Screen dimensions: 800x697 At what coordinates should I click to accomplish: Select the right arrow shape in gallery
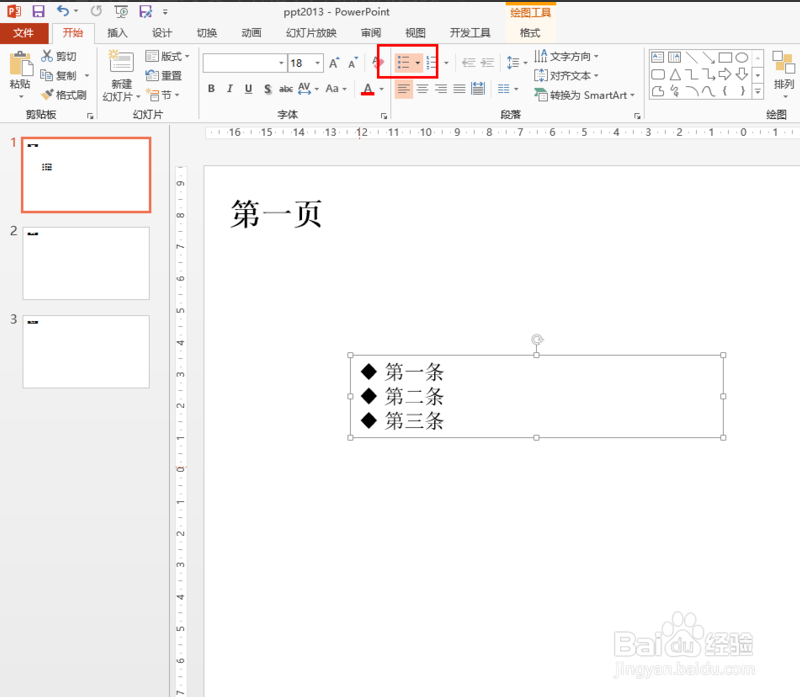tap(724, 74)
